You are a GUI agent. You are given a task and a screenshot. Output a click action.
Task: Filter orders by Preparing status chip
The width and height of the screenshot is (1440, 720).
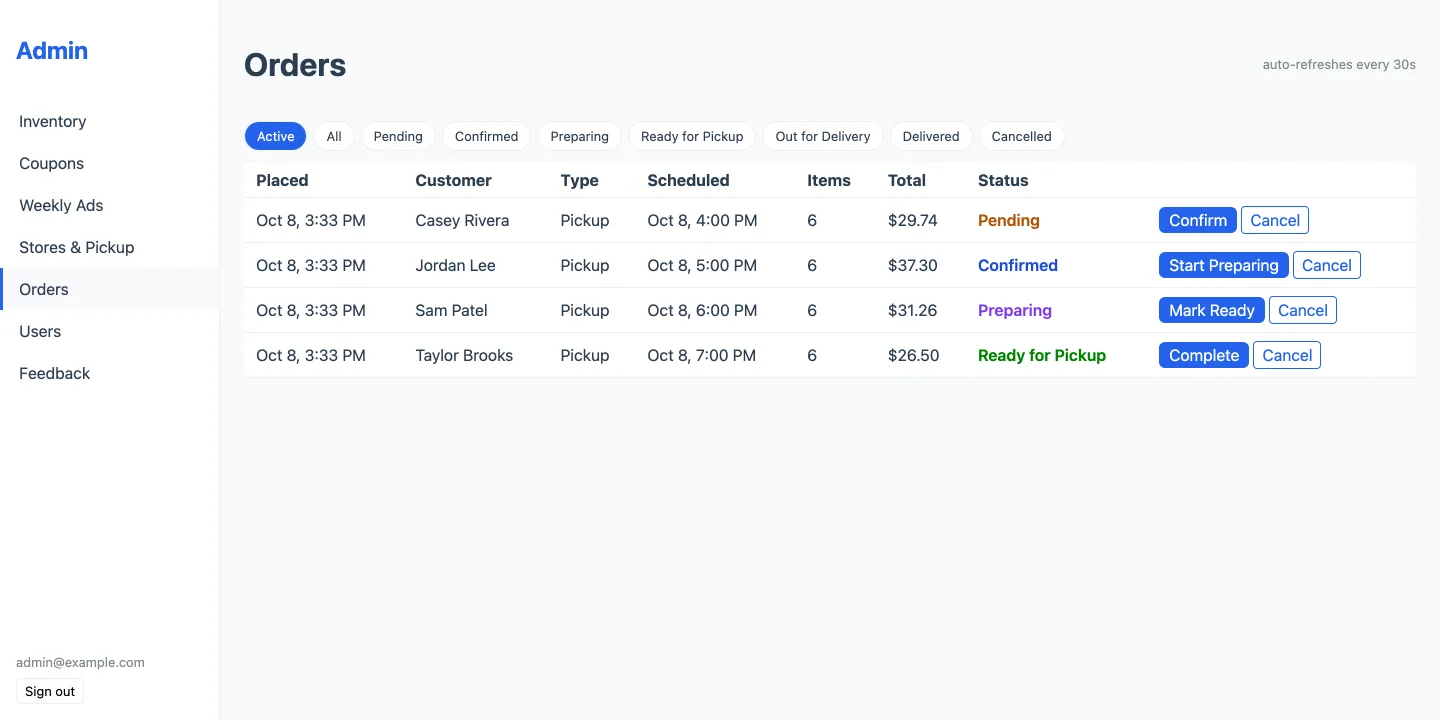click(579, 136)
